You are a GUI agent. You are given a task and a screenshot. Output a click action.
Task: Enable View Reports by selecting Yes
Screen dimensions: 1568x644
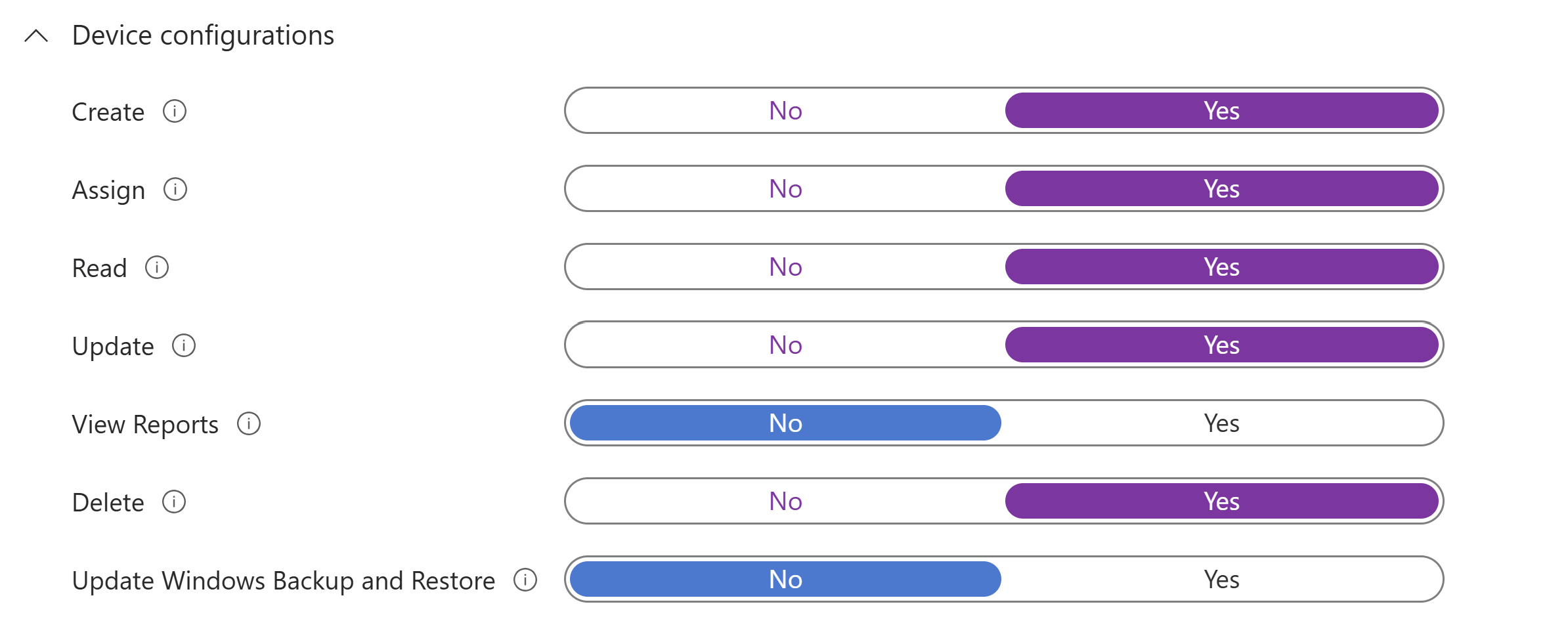1221,423
